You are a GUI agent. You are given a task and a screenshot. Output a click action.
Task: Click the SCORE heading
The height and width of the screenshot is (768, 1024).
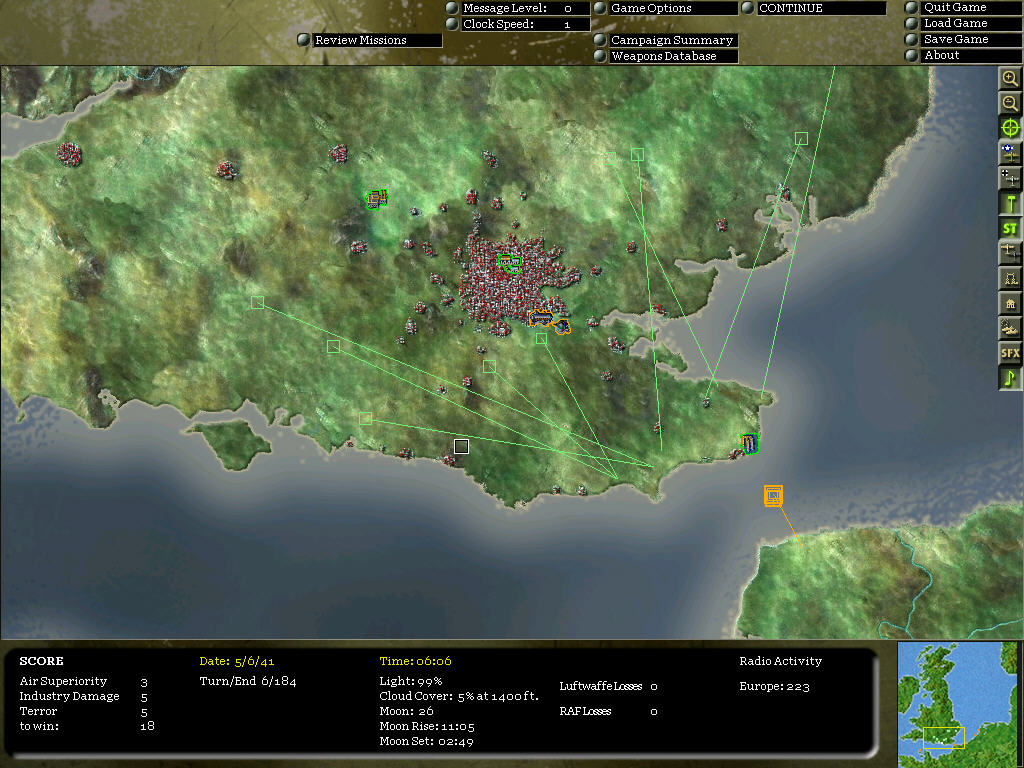[41, 662]
